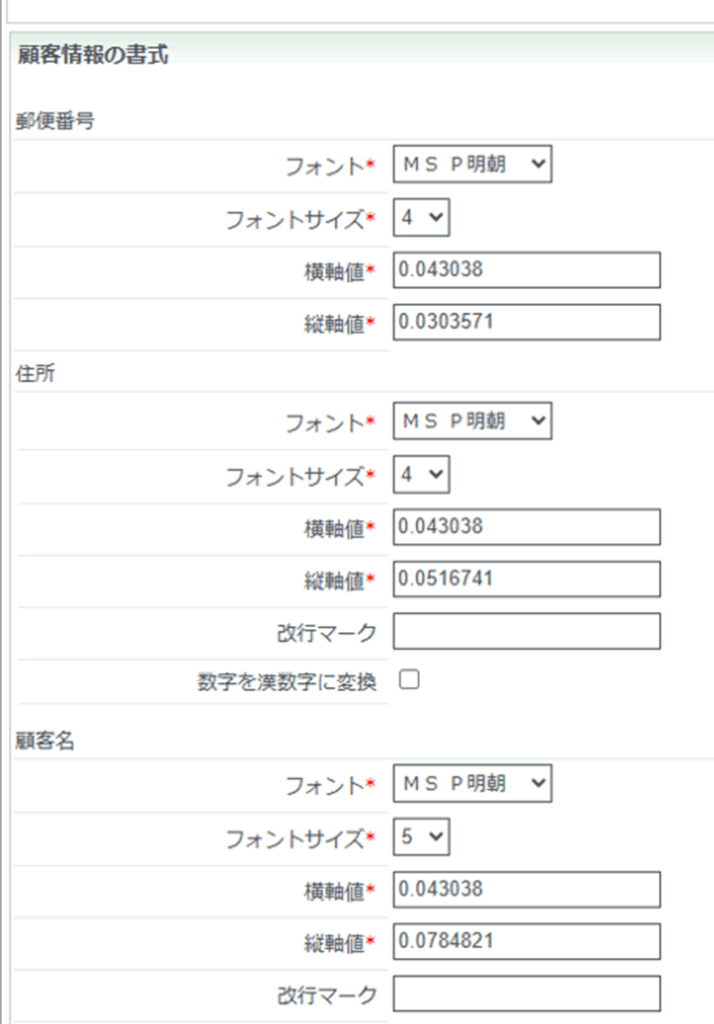This screenshot has height=1024, width=714.
Task: Select the 顧客名 縦軸値 input field
Action: [x=527, y=941]
